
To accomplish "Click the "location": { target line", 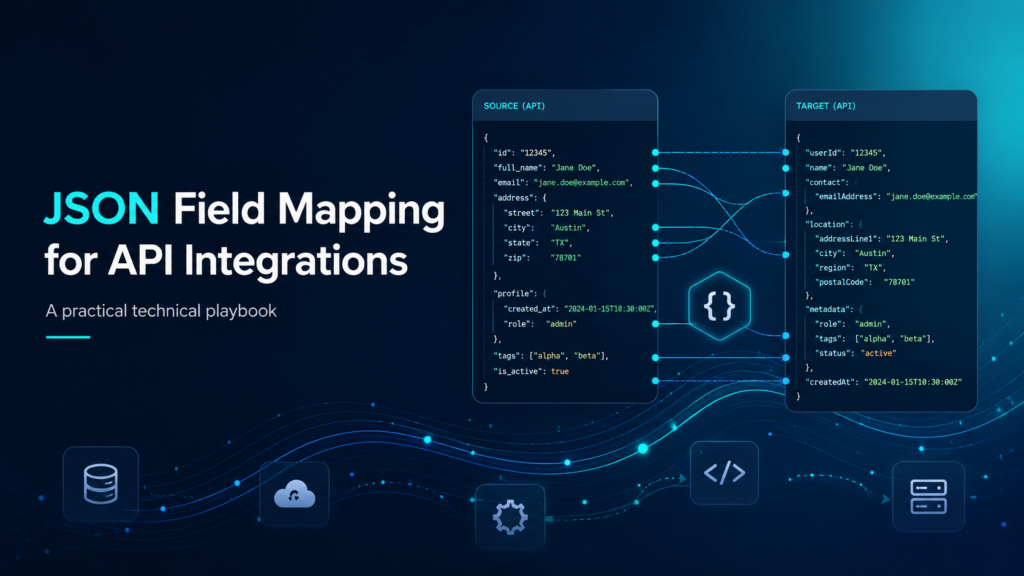I will tap(834, 225).
